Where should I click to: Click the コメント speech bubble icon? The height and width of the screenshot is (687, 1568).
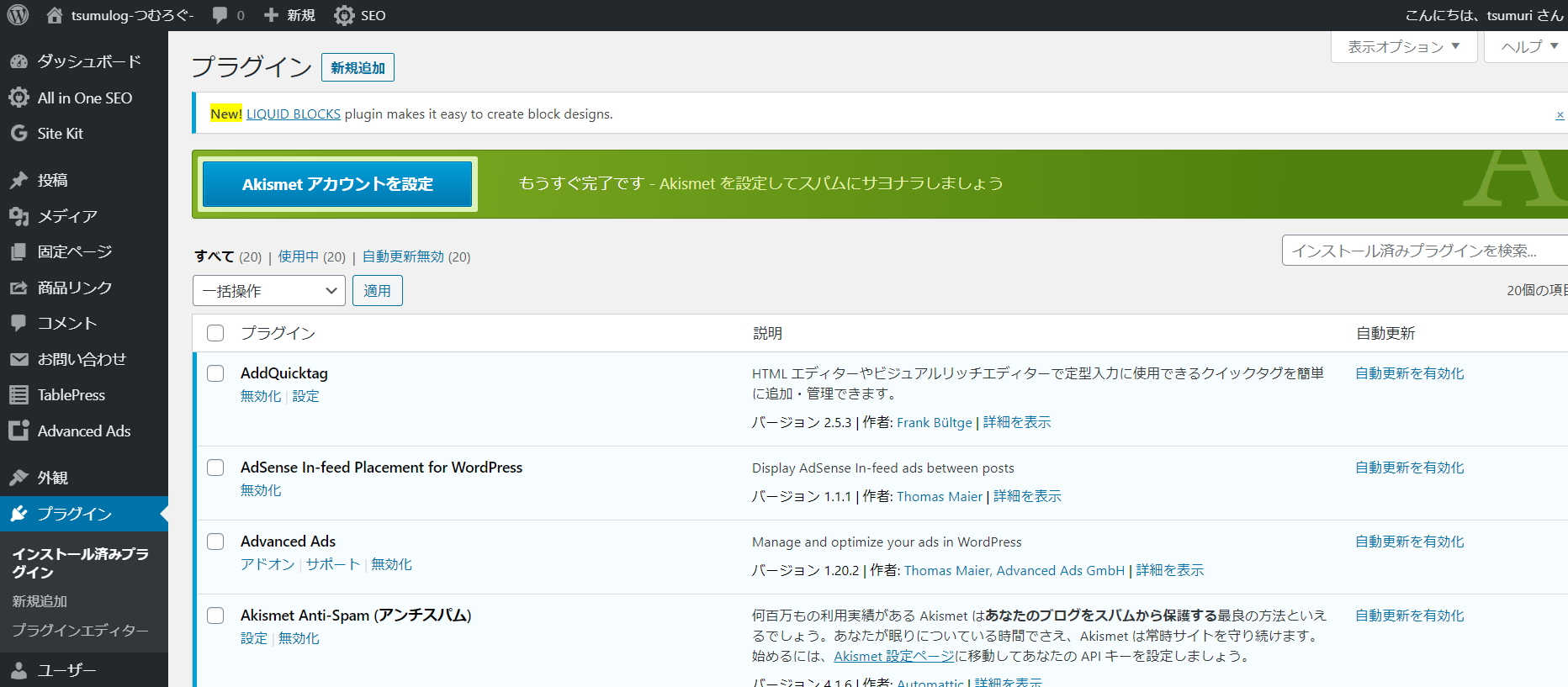pos(19,323)
